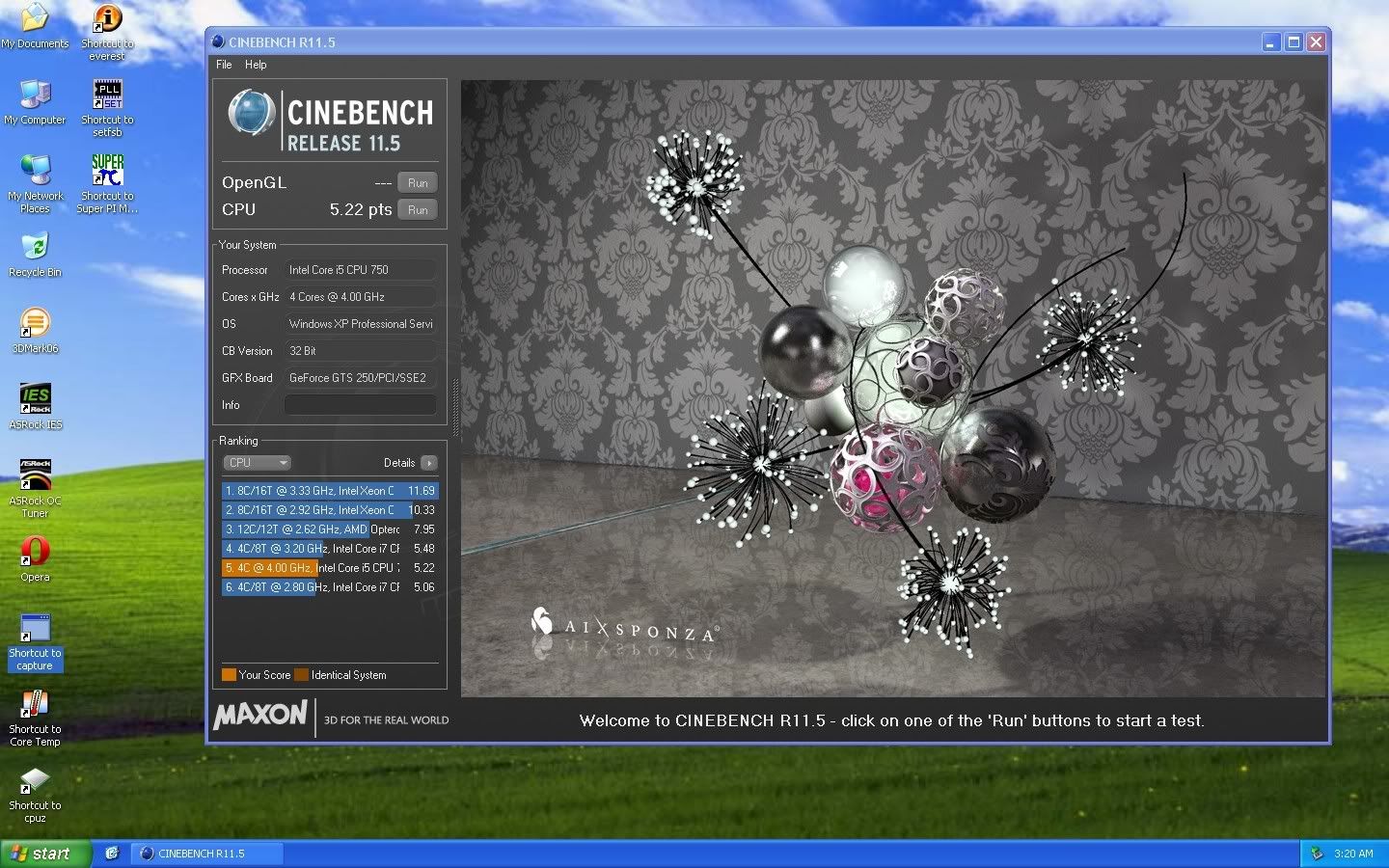Viewport: 1389px width, 868px height.
Task: Click the Identical System legend swatch
Action: pos(301,675)
